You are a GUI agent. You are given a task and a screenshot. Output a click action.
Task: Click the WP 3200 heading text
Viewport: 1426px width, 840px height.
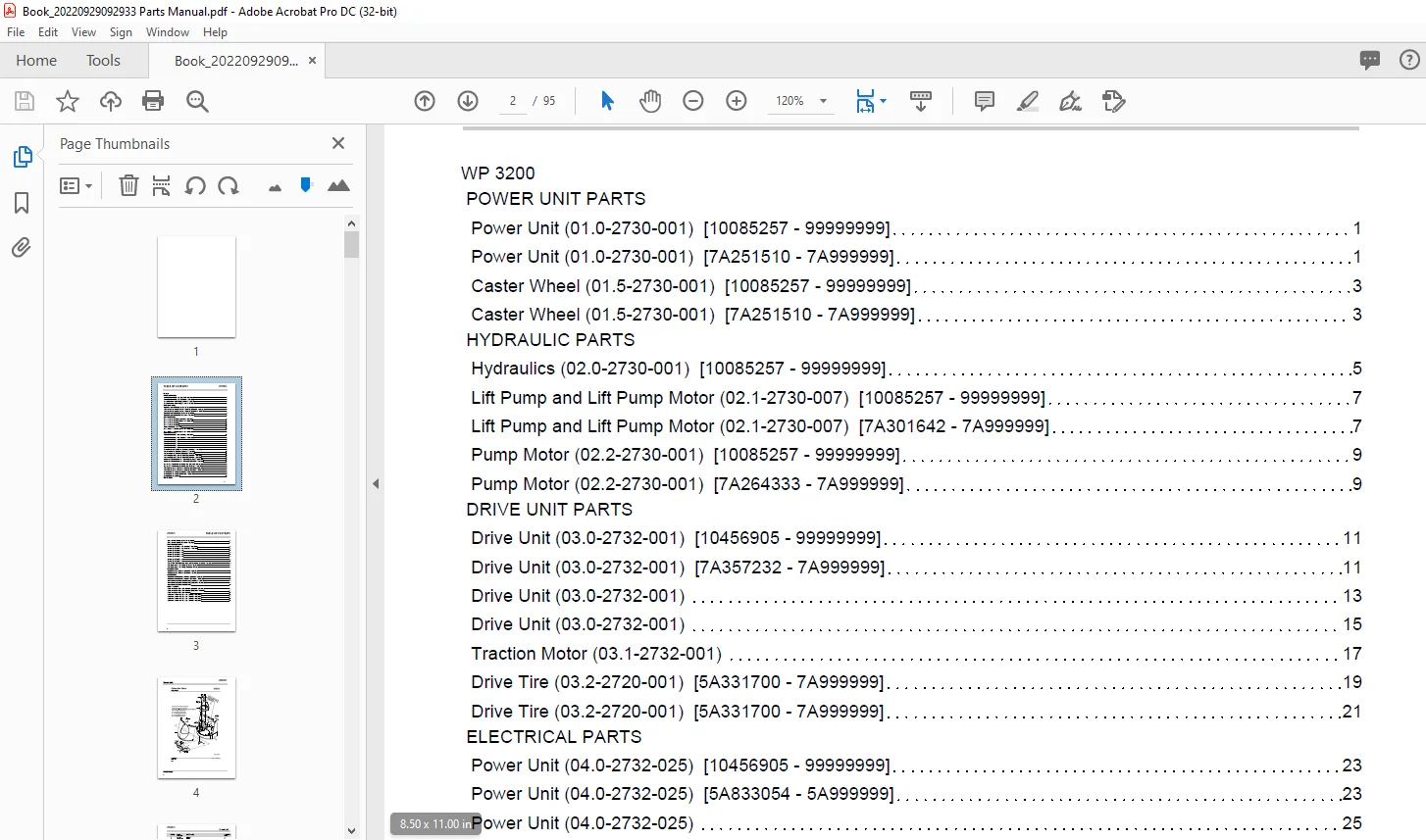pyautogui.click(x=498, y=173)
